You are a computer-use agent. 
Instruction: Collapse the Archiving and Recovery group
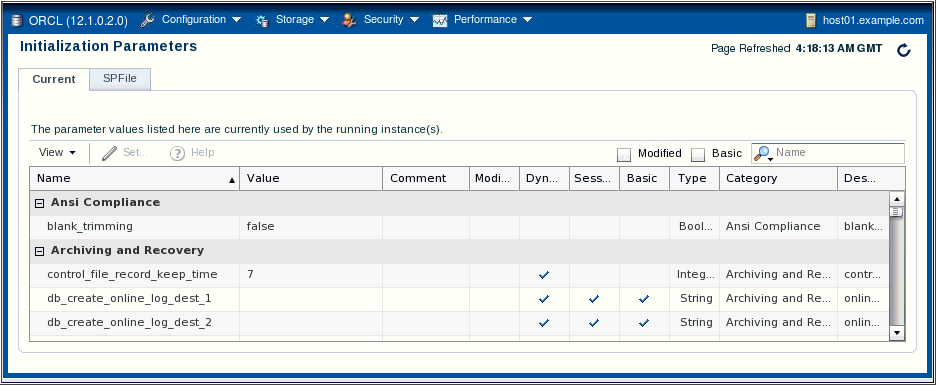(x=39, y=251)
